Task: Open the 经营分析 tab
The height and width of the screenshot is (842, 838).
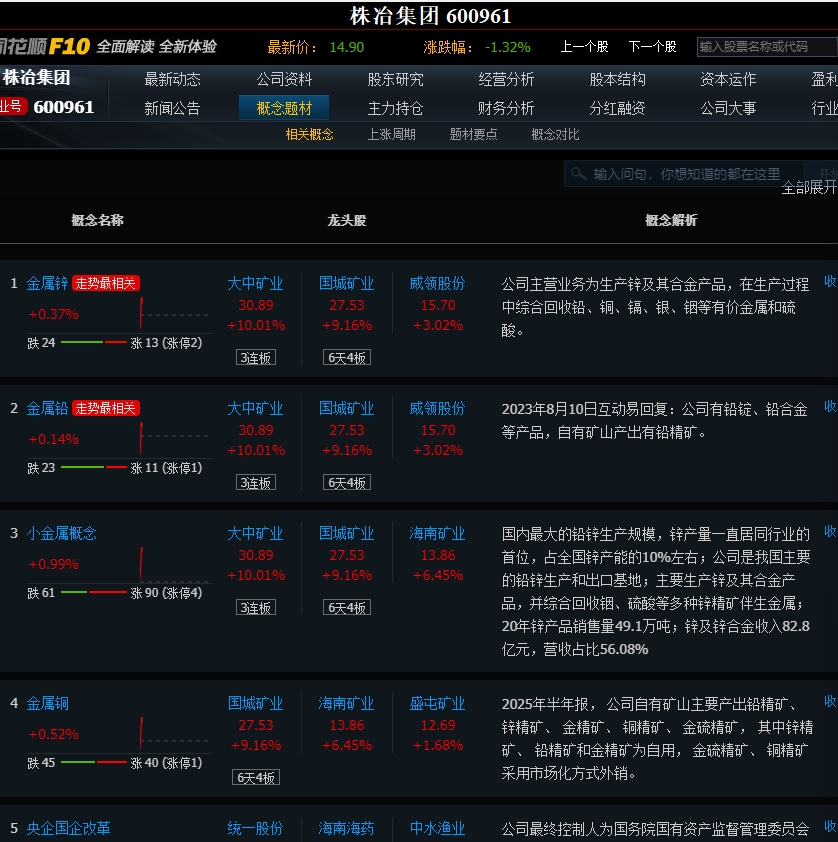Action: pyautogui.click(x=506, y=79)
